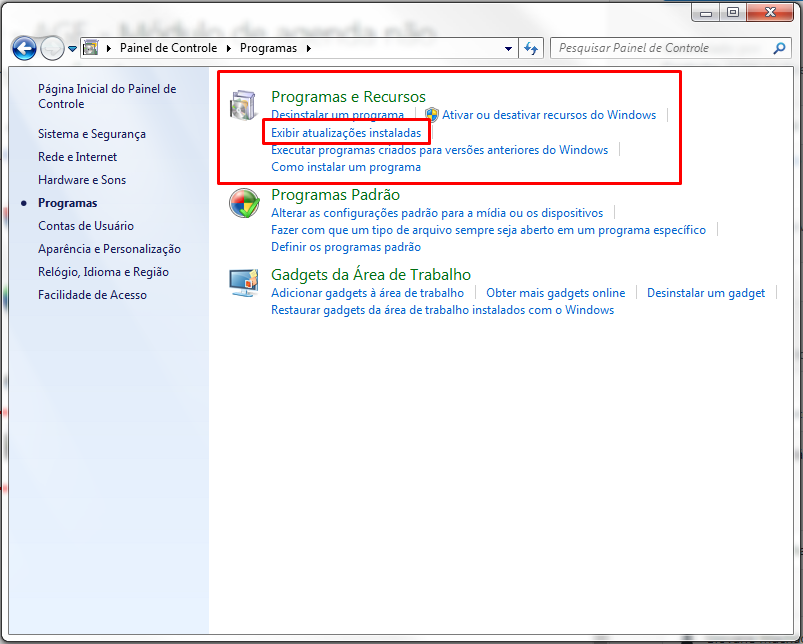The width and height of the screenshot is (803, 644).
Task: Open Relógio, Idioma e Região category
Action: tap(103, 272)
